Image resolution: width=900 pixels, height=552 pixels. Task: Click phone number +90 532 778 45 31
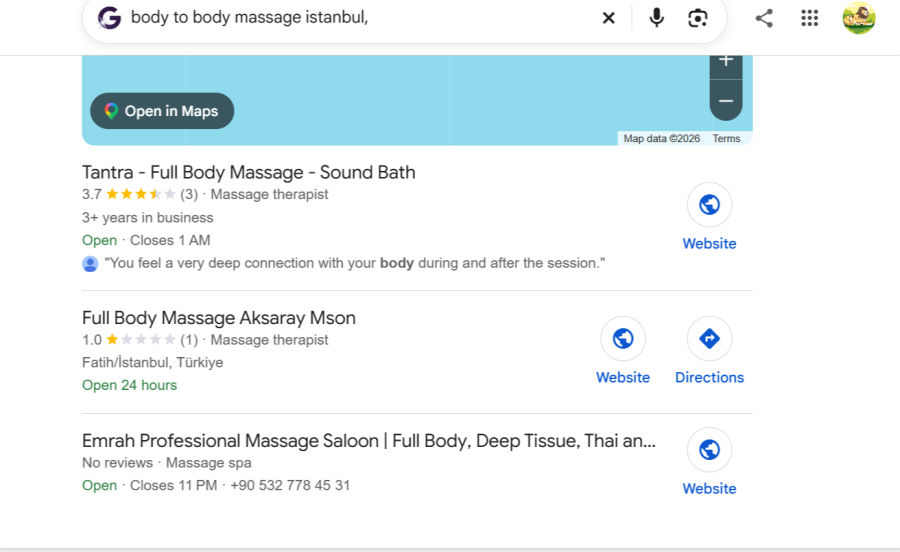tap(290, 485)
